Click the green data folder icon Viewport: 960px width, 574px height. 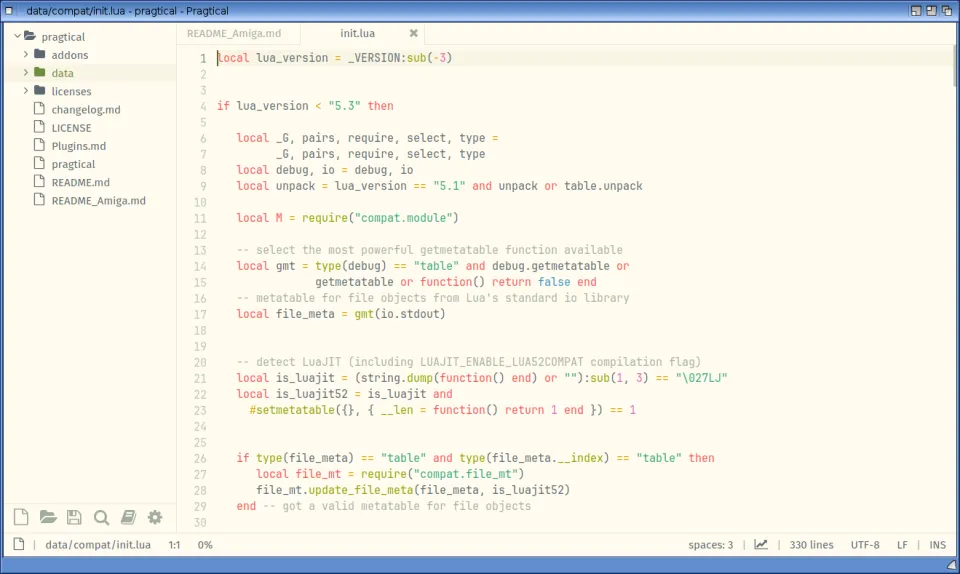point(40,72)
